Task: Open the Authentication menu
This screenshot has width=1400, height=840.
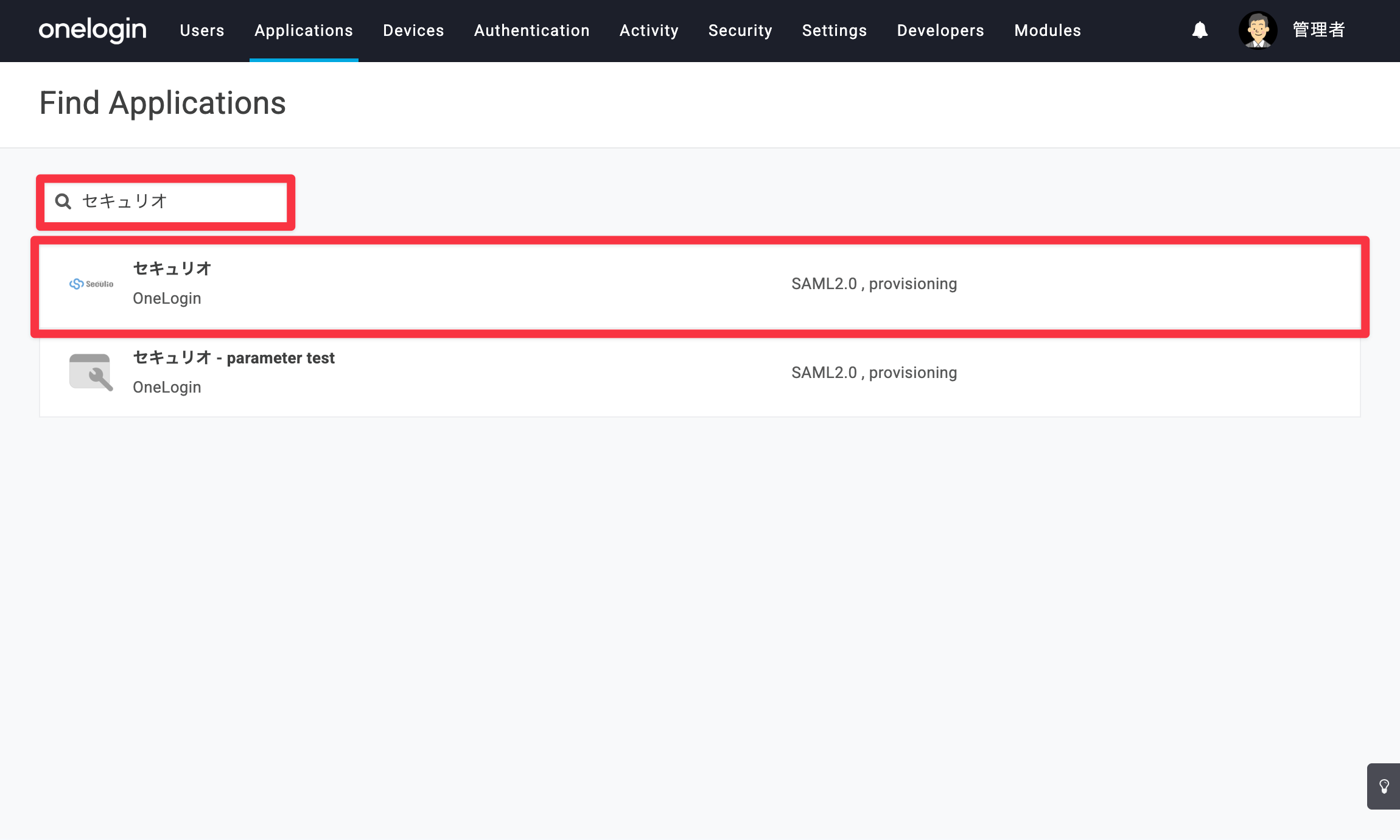Action: click(532, 30)
